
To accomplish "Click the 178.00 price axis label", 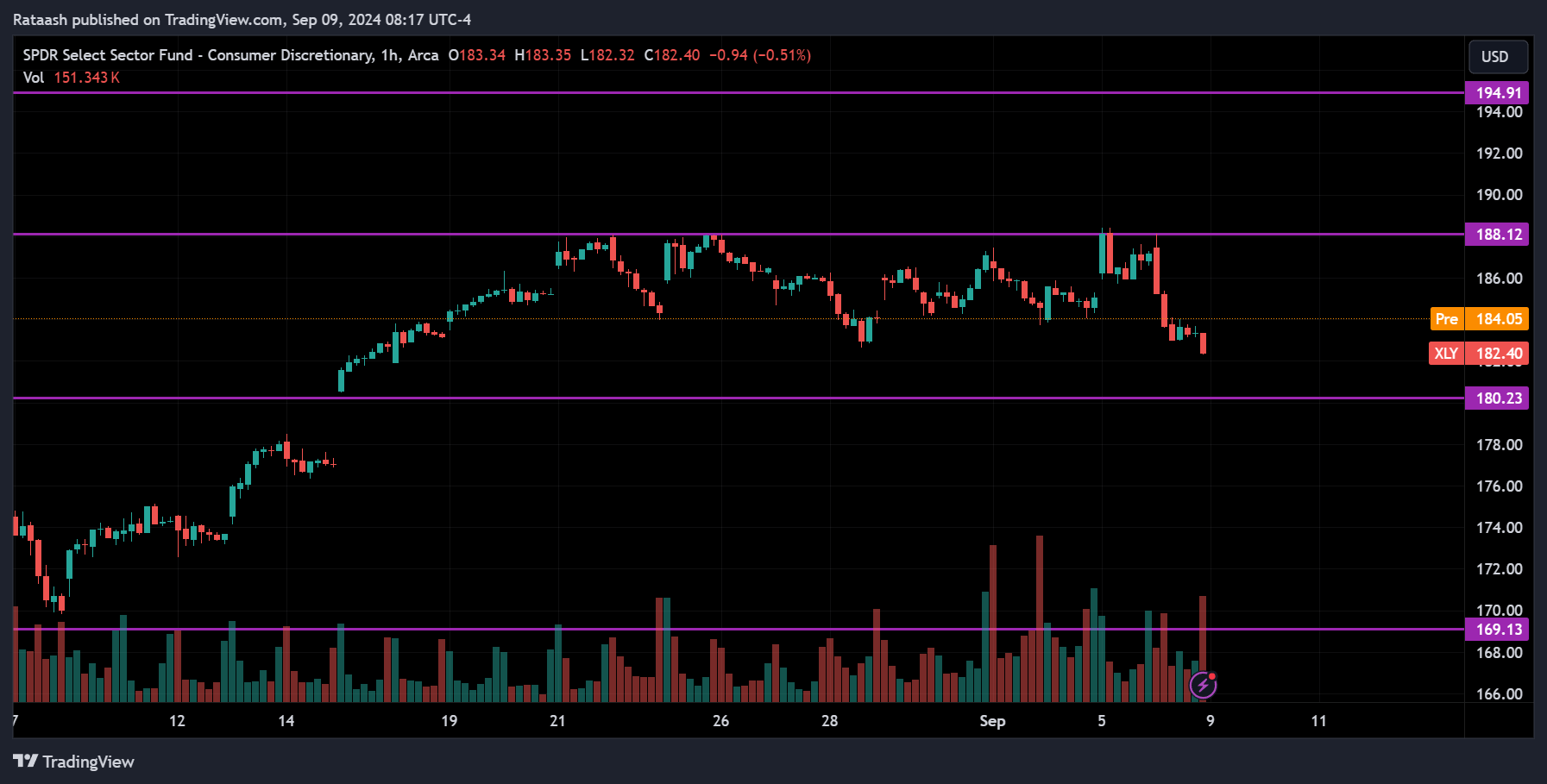I will pos(1500,445).
